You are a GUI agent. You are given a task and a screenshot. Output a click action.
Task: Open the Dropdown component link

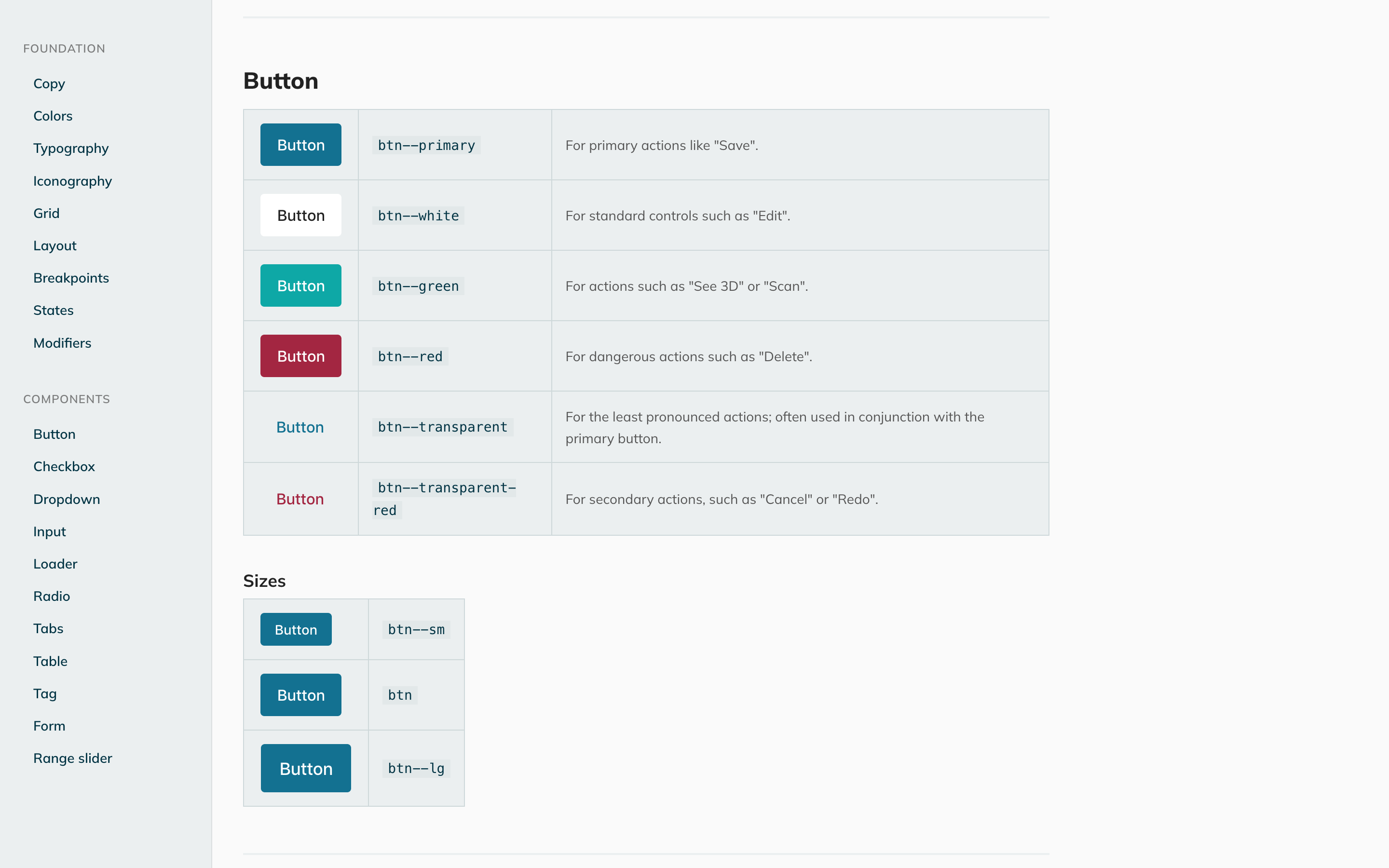[67, 499]
